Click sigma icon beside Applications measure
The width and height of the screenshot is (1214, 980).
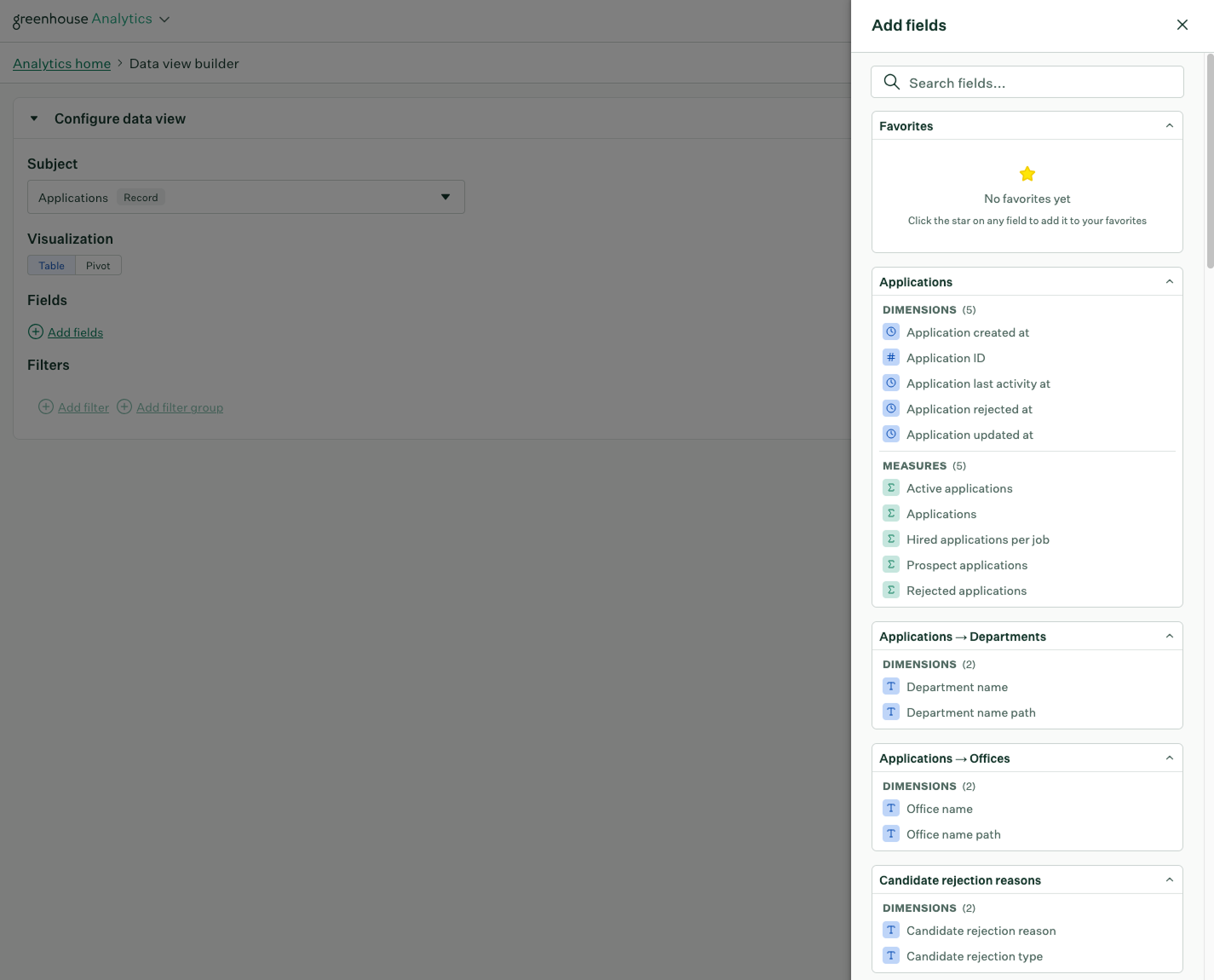(x=891, y=513)
